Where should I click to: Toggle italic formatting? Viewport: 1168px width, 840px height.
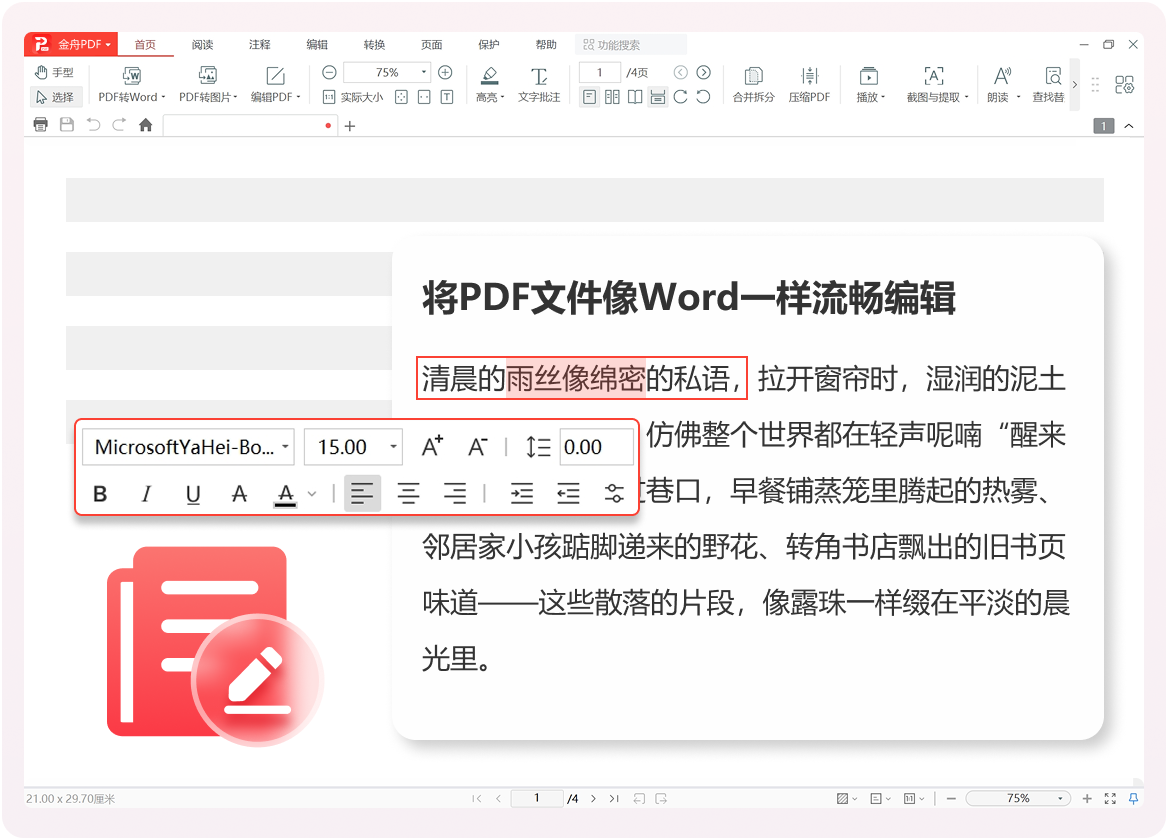click(x=146, y=494)
